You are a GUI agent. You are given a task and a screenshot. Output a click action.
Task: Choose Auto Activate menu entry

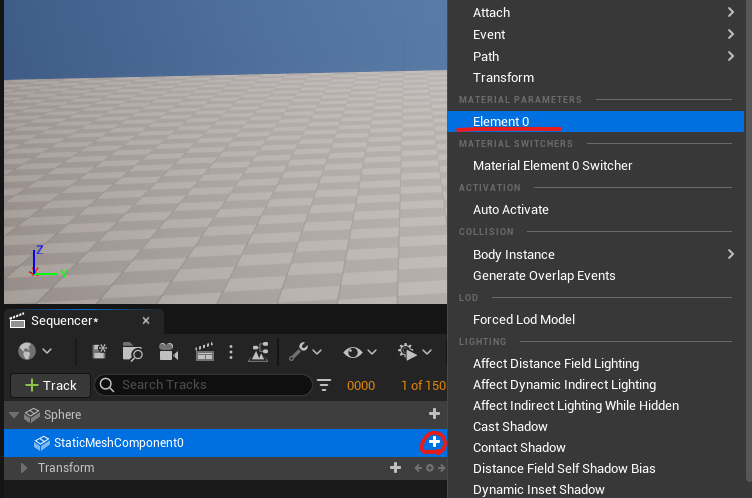point(595,210)
